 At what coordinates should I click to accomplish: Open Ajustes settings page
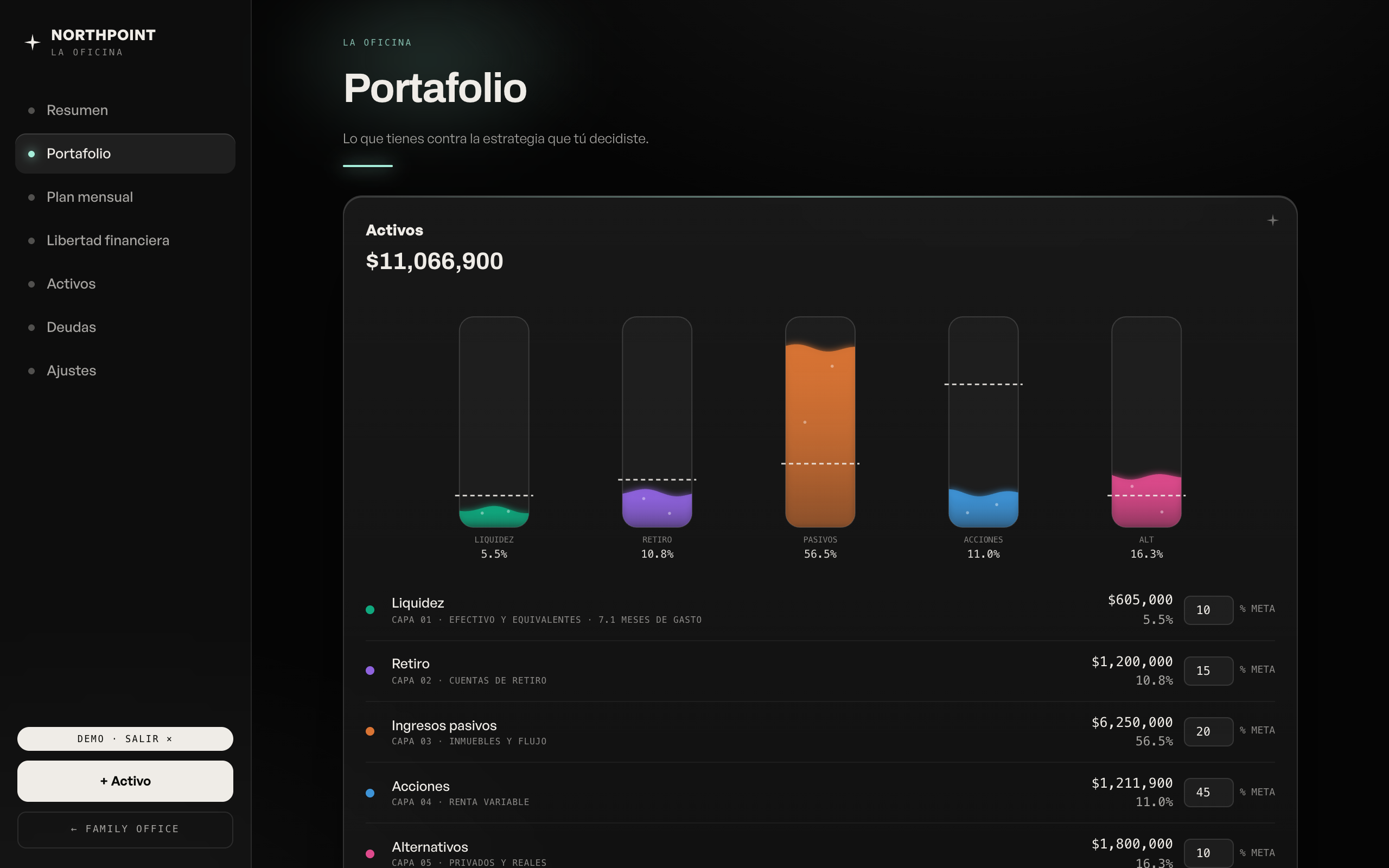click(x=125, y=371)
